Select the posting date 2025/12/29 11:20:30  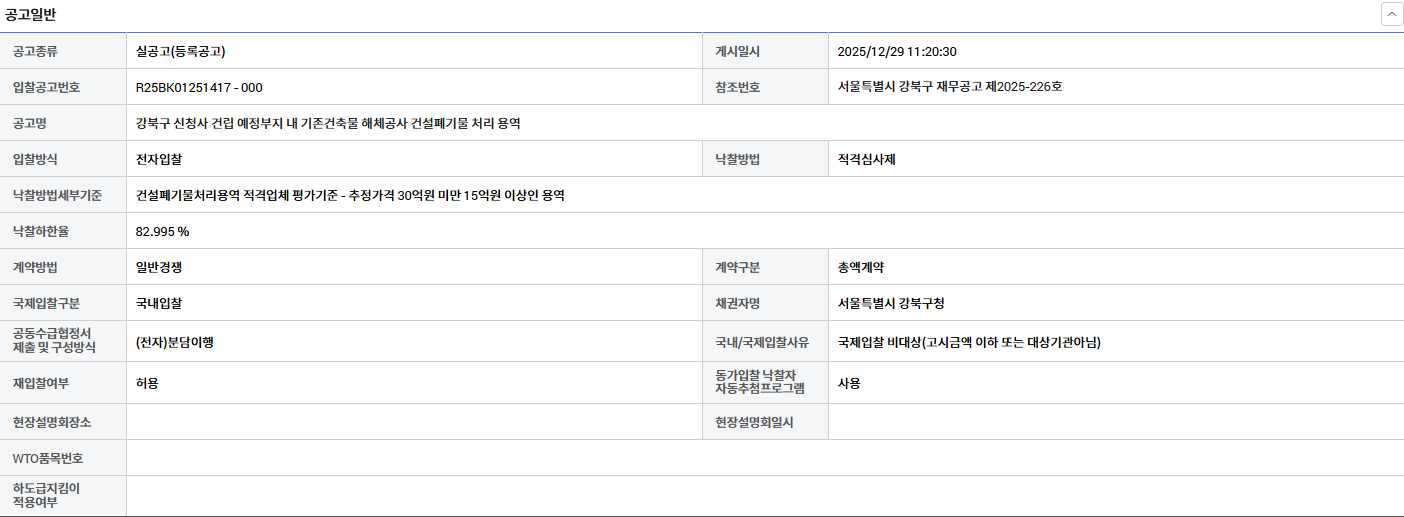click(897, 51)
